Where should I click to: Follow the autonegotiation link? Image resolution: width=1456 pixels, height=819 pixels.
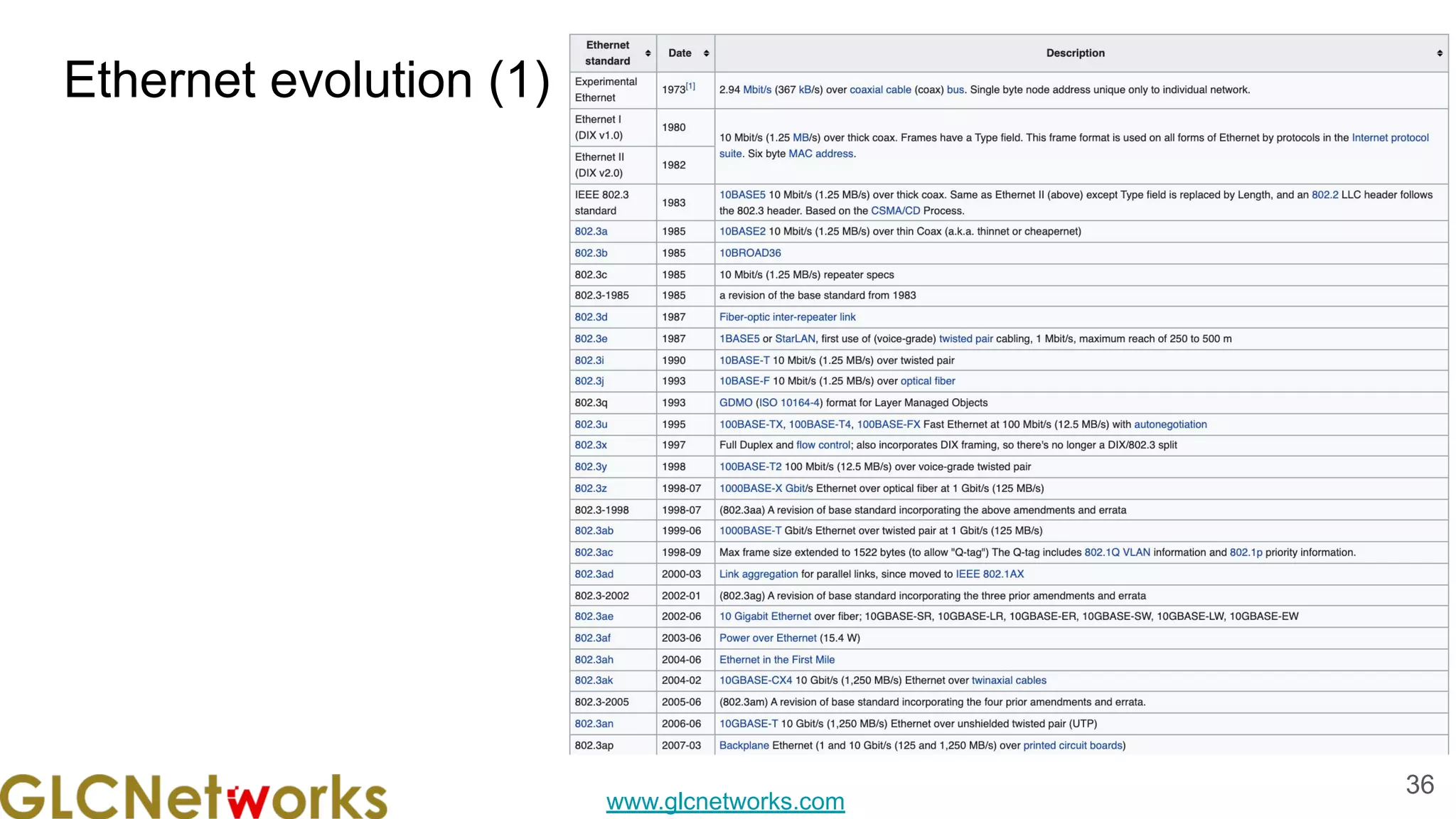tap(1170, 424)
